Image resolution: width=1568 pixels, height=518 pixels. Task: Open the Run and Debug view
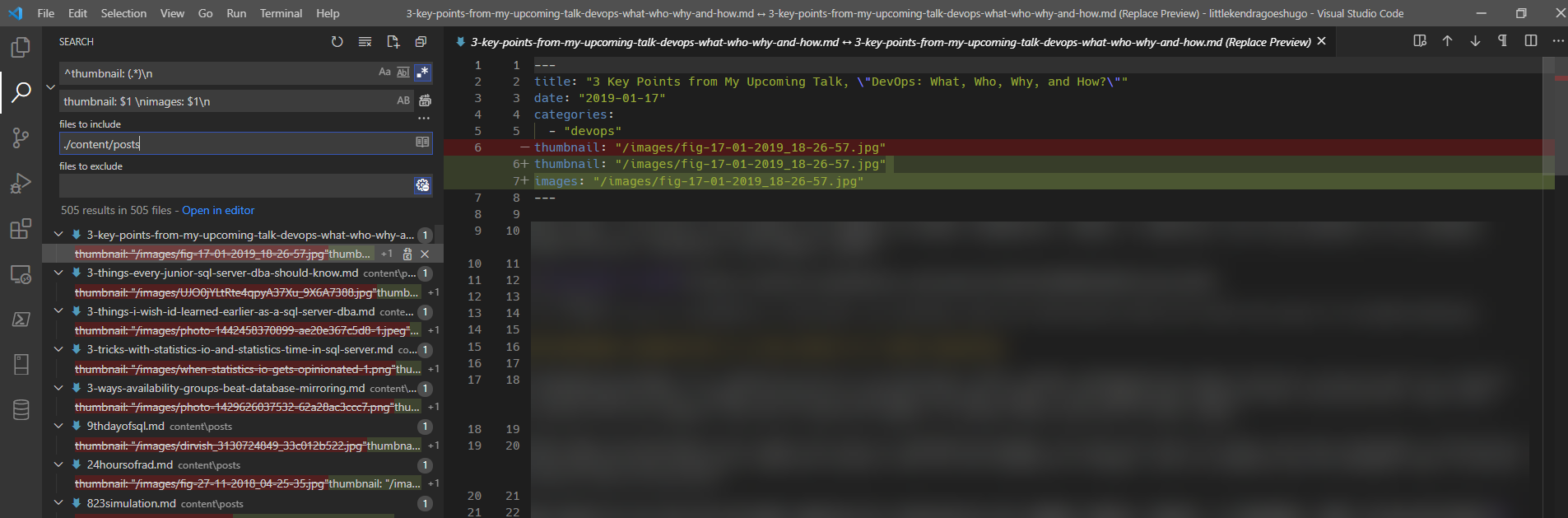coord(21,183)
